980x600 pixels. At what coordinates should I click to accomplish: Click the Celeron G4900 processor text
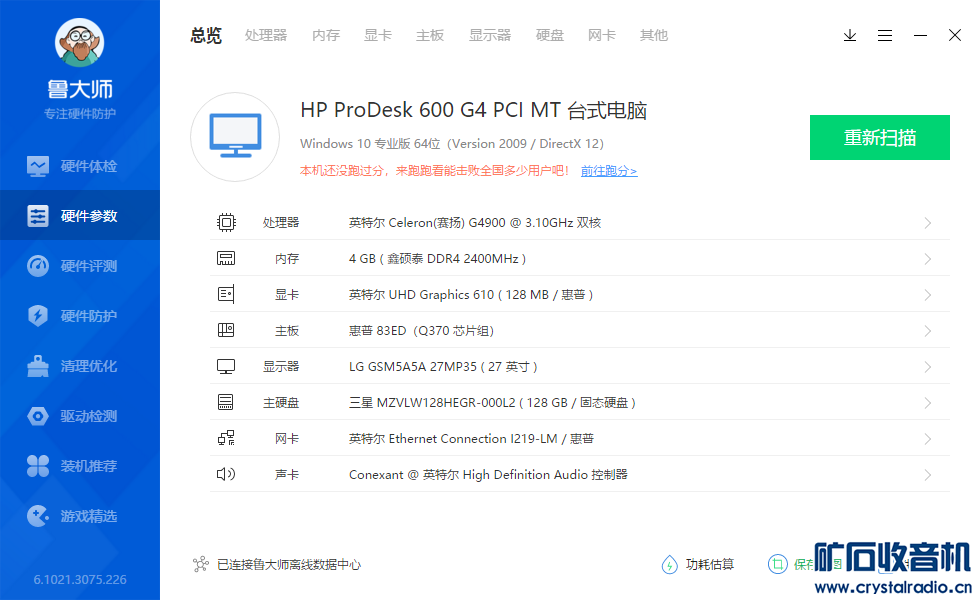475,222
